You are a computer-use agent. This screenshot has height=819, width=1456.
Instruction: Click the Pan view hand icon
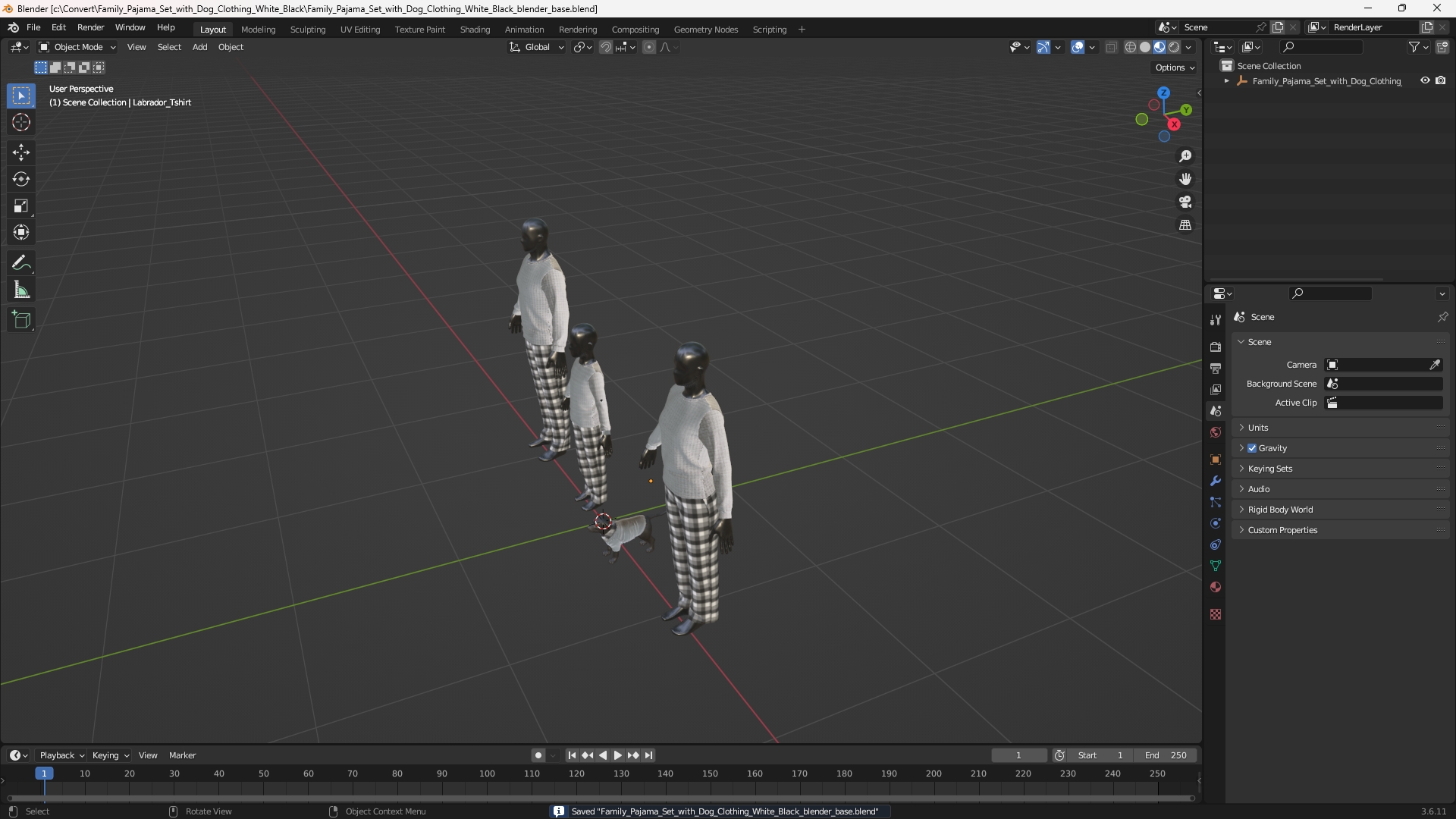click(x=1185, y=179)
